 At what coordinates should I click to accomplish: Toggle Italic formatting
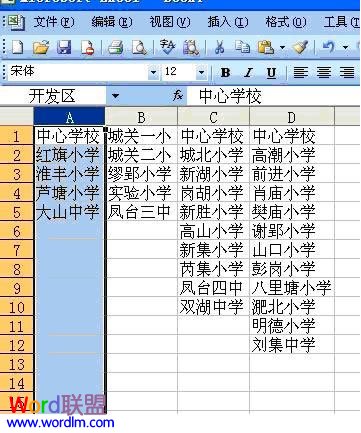248,72
